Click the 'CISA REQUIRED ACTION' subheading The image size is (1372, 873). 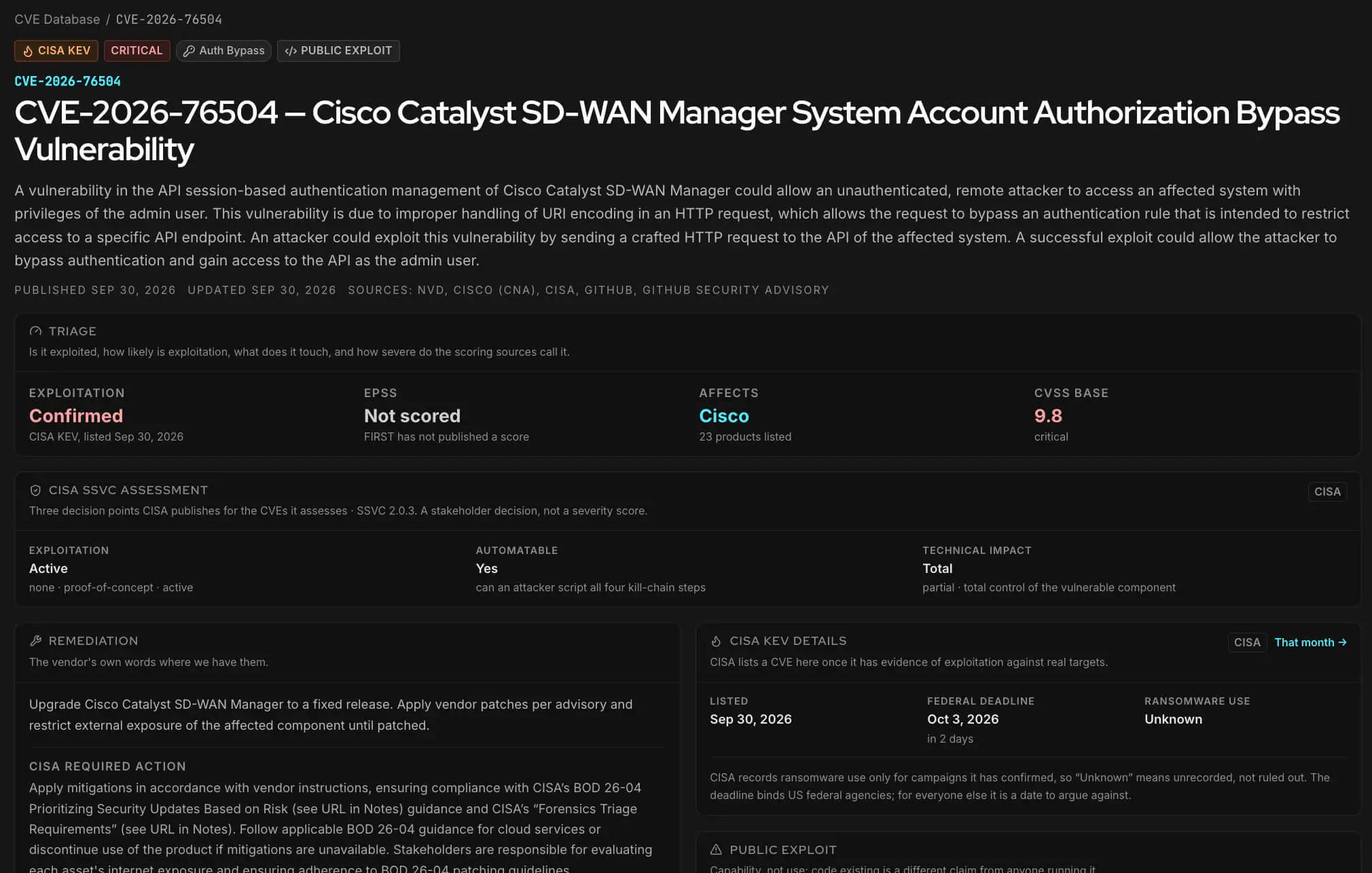tap(107, 766)
